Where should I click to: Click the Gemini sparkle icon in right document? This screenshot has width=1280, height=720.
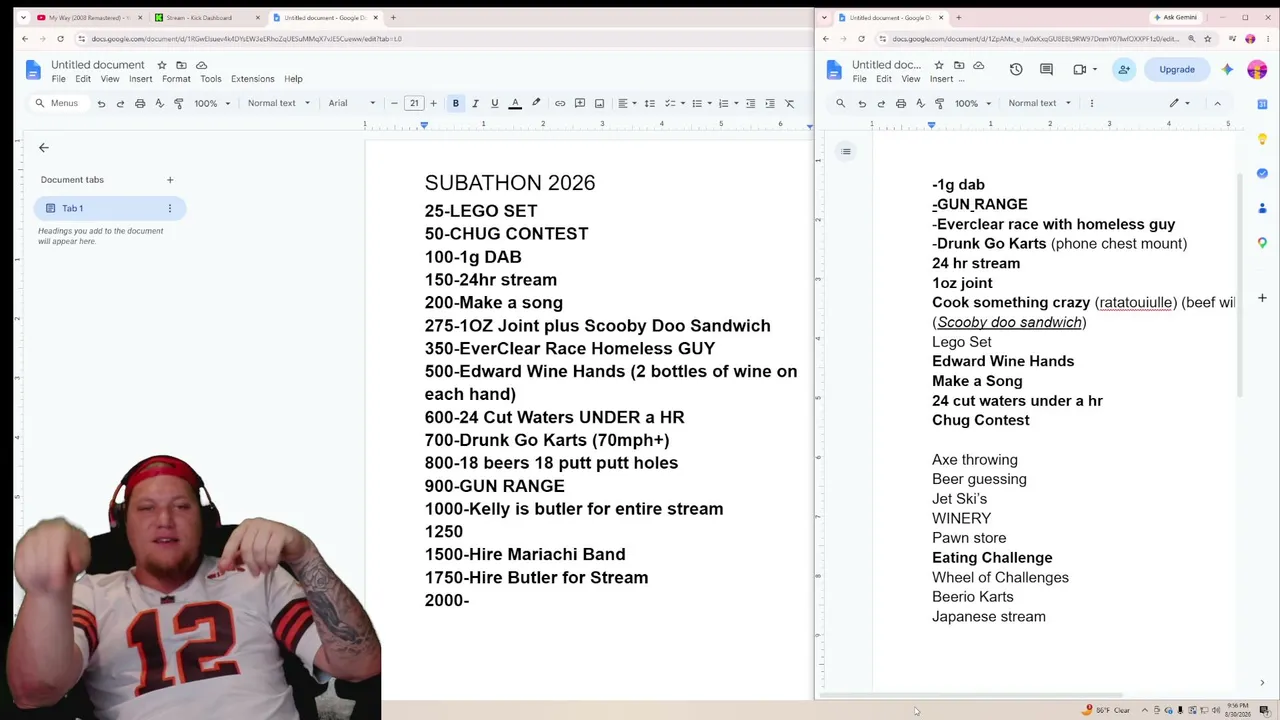tap(1227, 70)
